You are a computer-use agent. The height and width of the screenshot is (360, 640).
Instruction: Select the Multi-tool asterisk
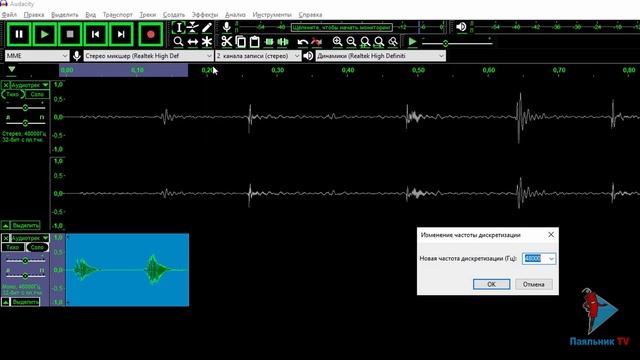207,42
